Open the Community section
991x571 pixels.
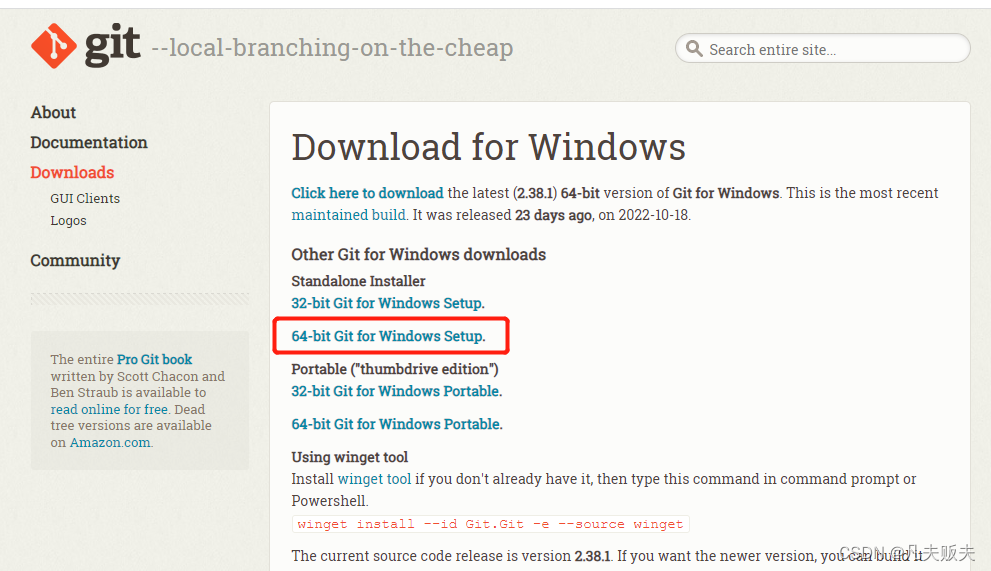click(x=75, y=261)
